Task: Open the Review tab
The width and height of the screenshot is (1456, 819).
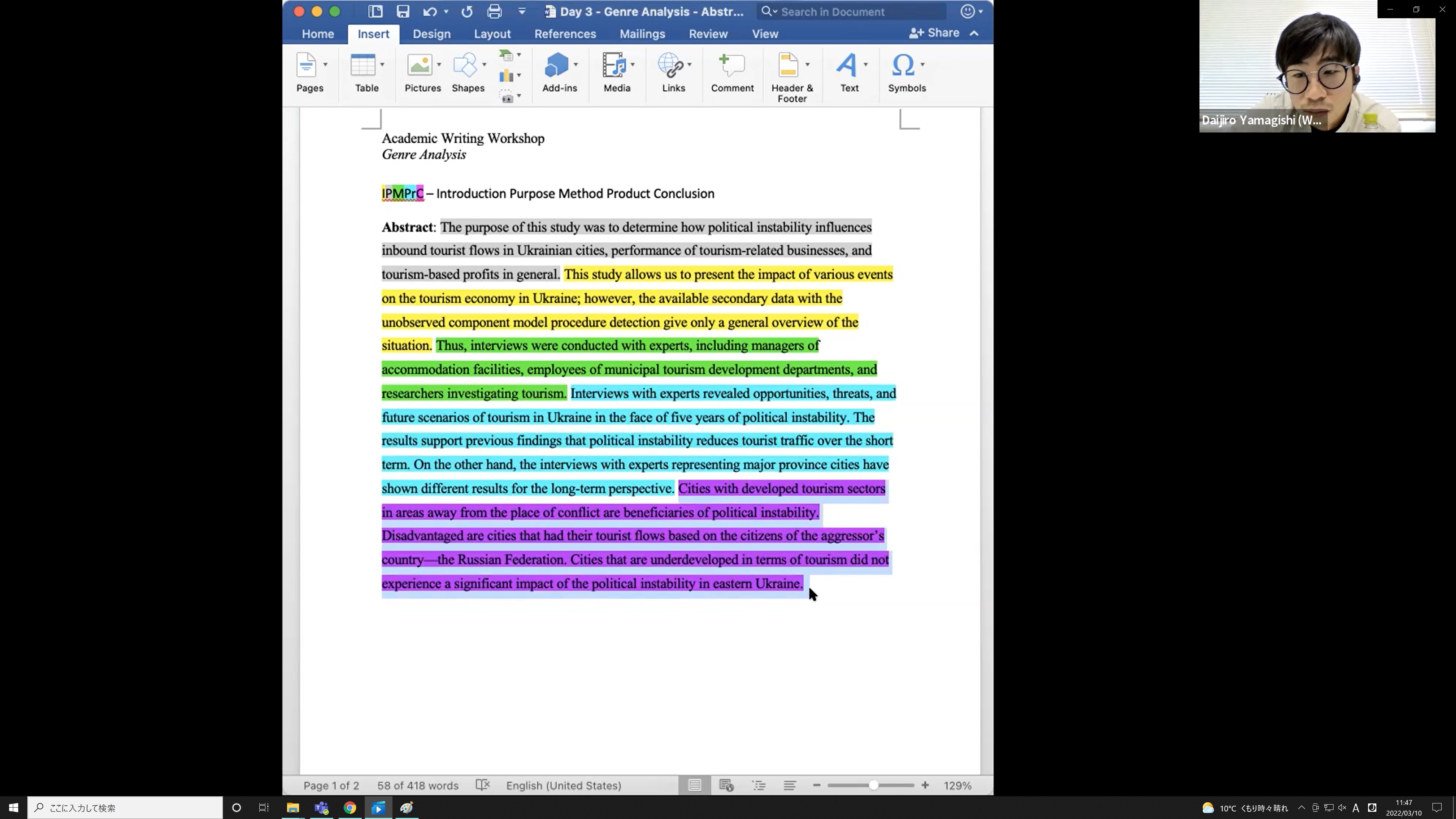Action: tap(708, 34)
